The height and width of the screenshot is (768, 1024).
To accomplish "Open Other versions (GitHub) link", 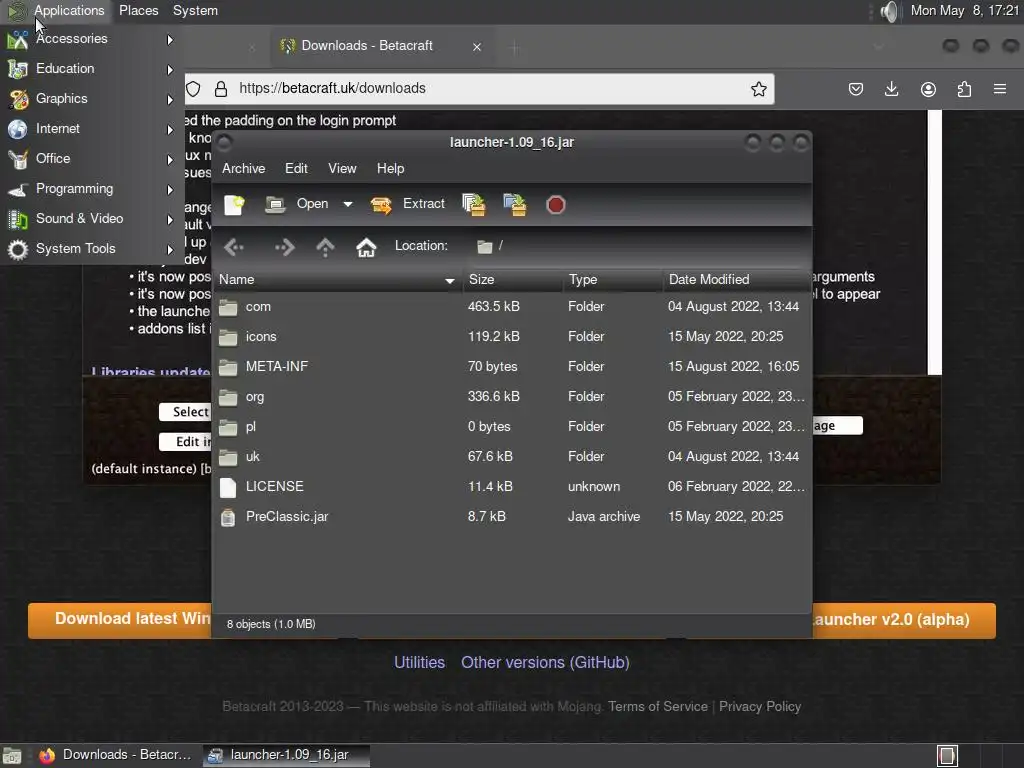I will (x=545, y=662).
